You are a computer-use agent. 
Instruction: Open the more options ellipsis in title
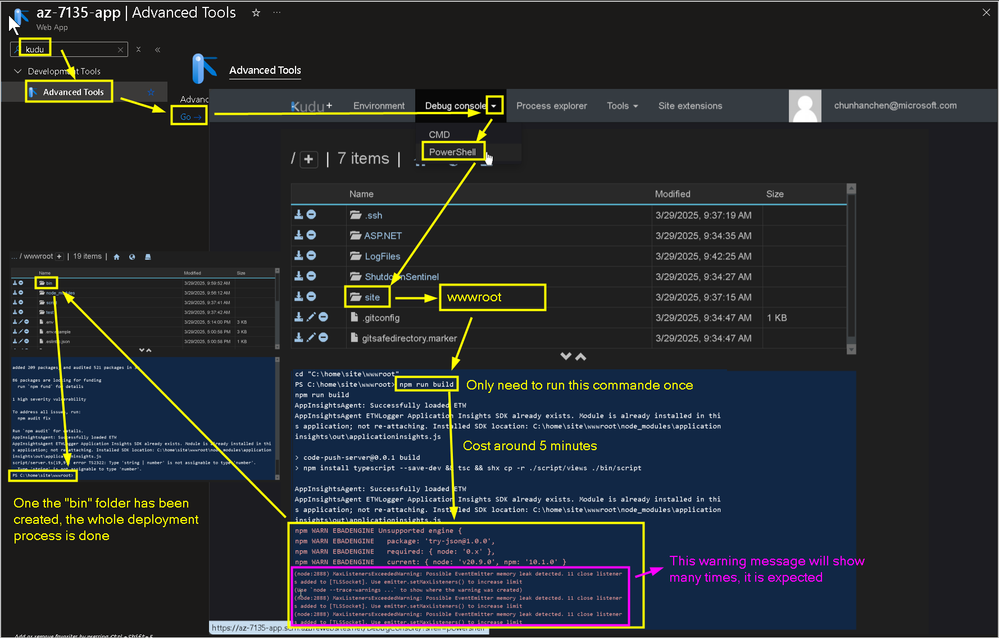(x=277, y=13)
